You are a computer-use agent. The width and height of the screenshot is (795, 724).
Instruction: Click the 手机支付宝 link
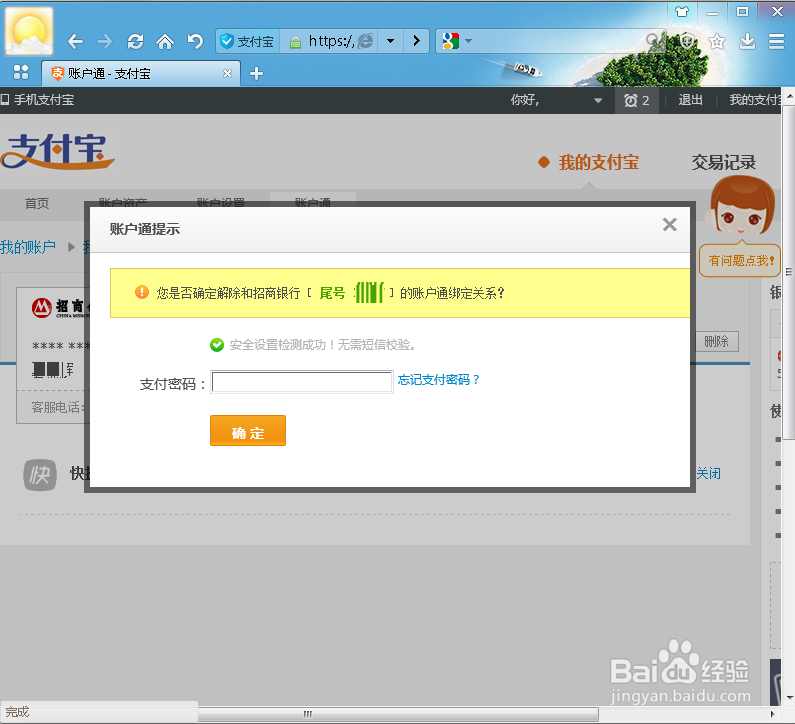(38, 100)
